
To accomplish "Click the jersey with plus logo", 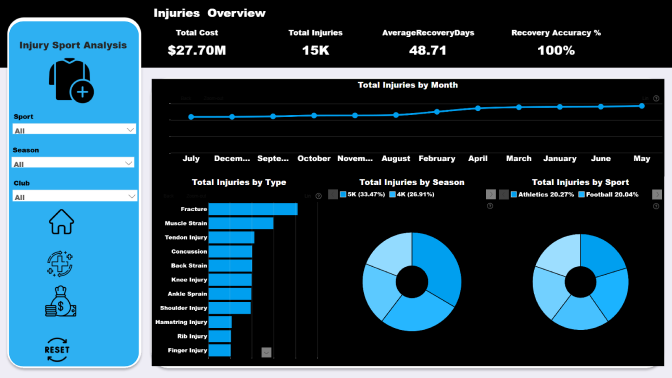I will click(71, 81).
